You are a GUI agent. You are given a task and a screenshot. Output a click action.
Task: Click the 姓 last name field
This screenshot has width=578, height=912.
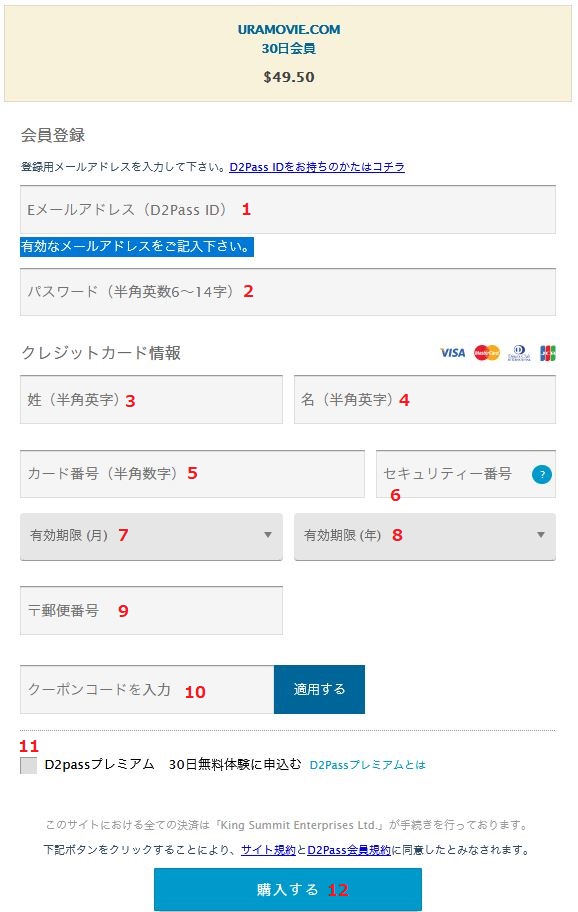pos(151,400)
